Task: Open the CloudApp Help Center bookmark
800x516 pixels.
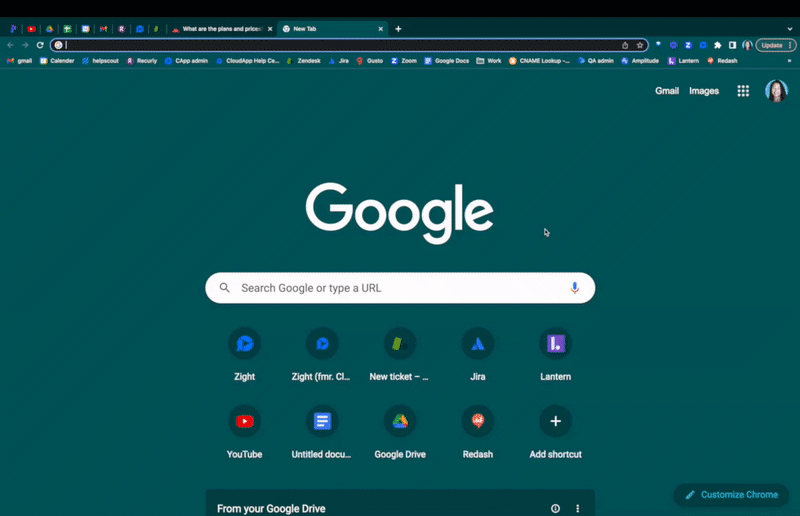Action: click(247, 61)
